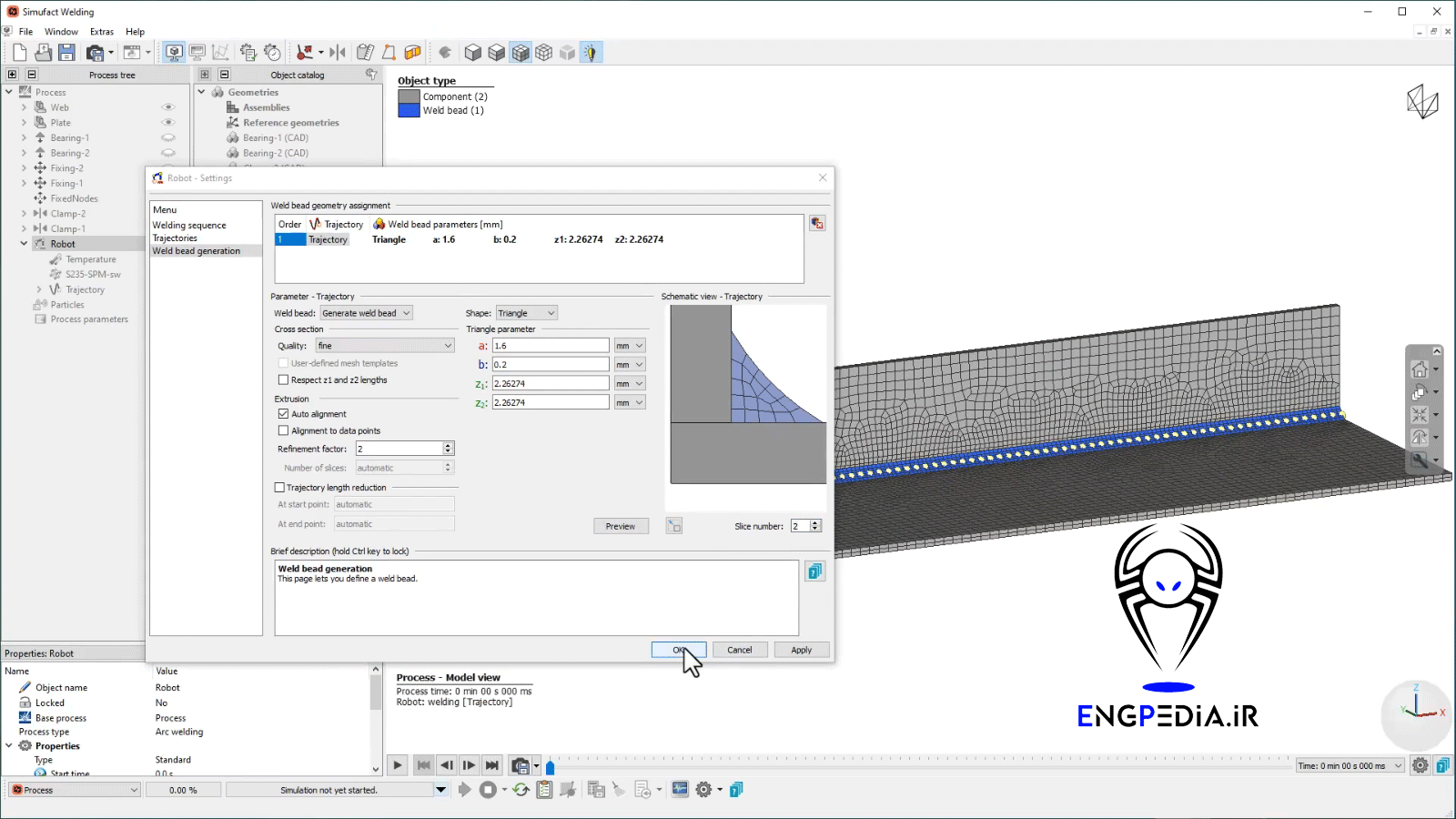
Task: Enable Trajectory length reduction checkbox
Action: (279, 488)
